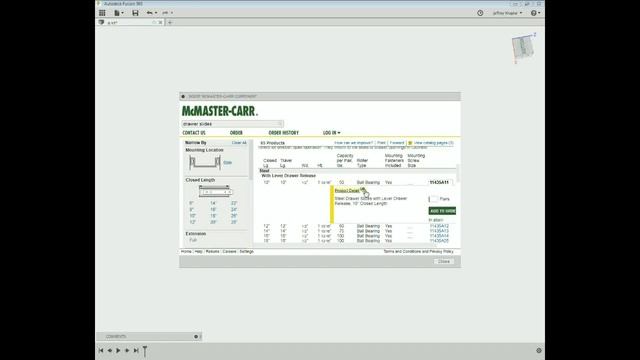Click View catalog pages link
The height and width of the screenshot is (360, 640).
[433, 143]
